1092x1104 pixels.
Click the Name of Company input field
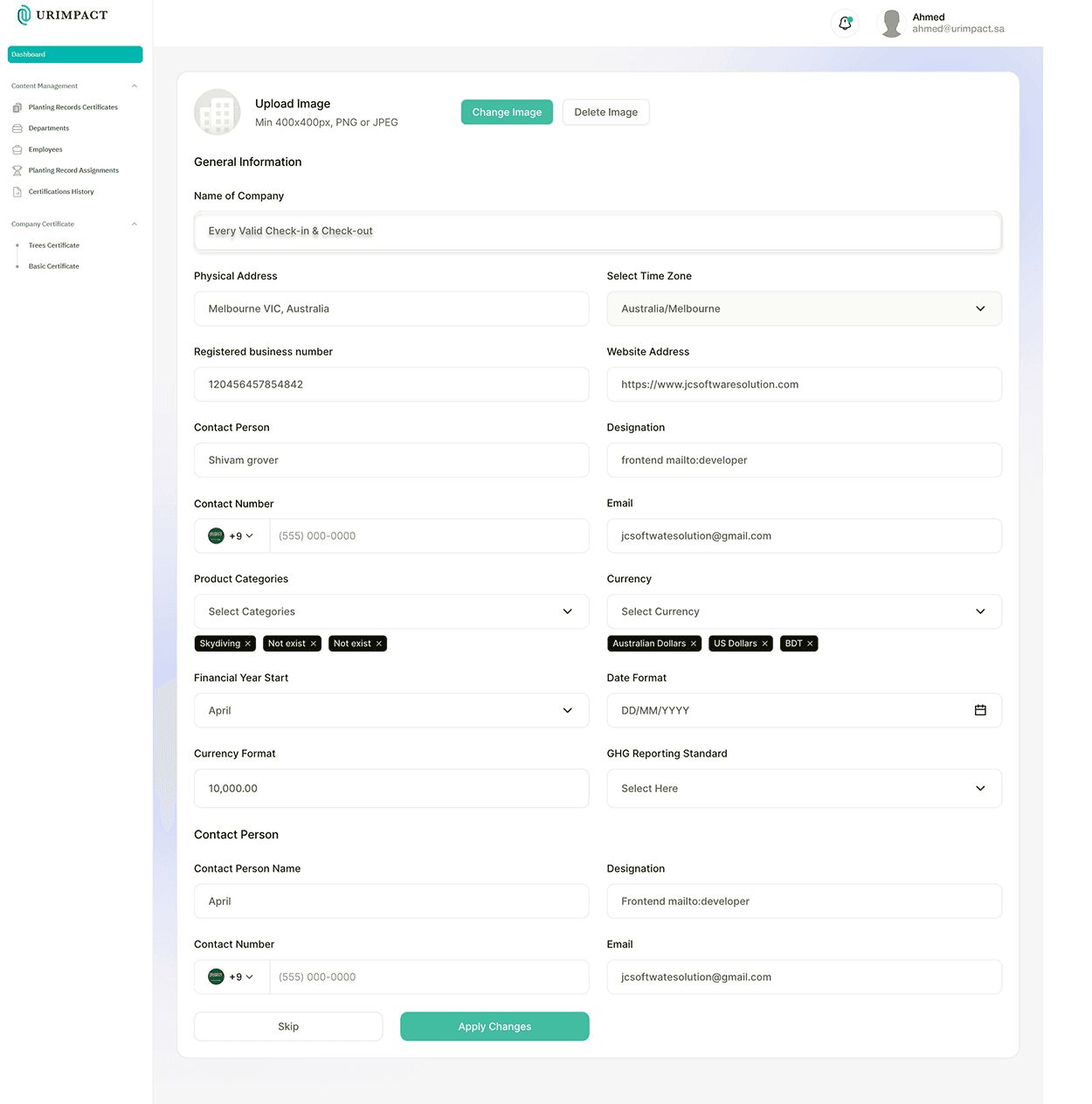click(x=598, y=231)
